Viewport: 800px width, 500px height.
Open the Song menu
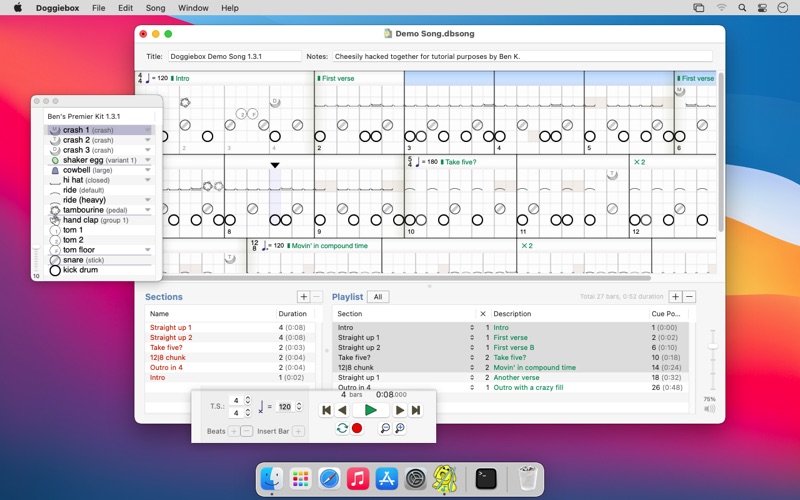(x=155, y=8)
